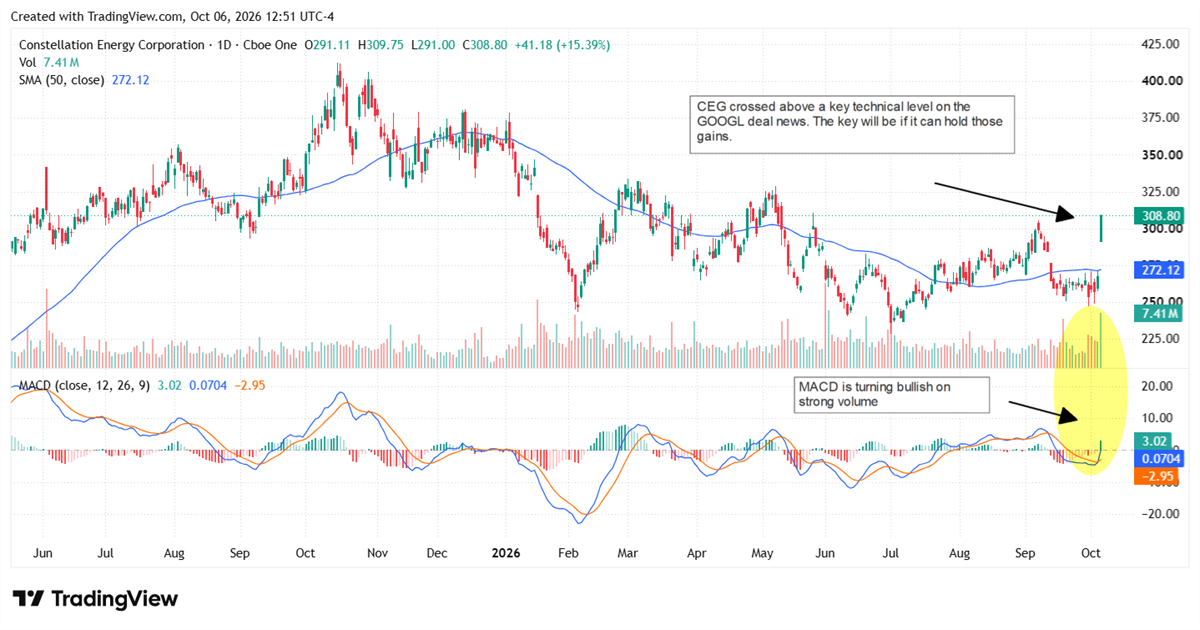The height and width of the screenshot is (630, 1200).
Task: Click the blue 272.12 SMA tag on axis
Action: point(1161,270)
